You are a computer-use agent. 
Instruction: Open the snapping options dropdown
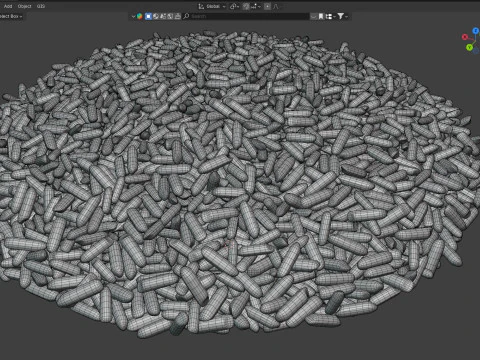click(x=255, y=6)
